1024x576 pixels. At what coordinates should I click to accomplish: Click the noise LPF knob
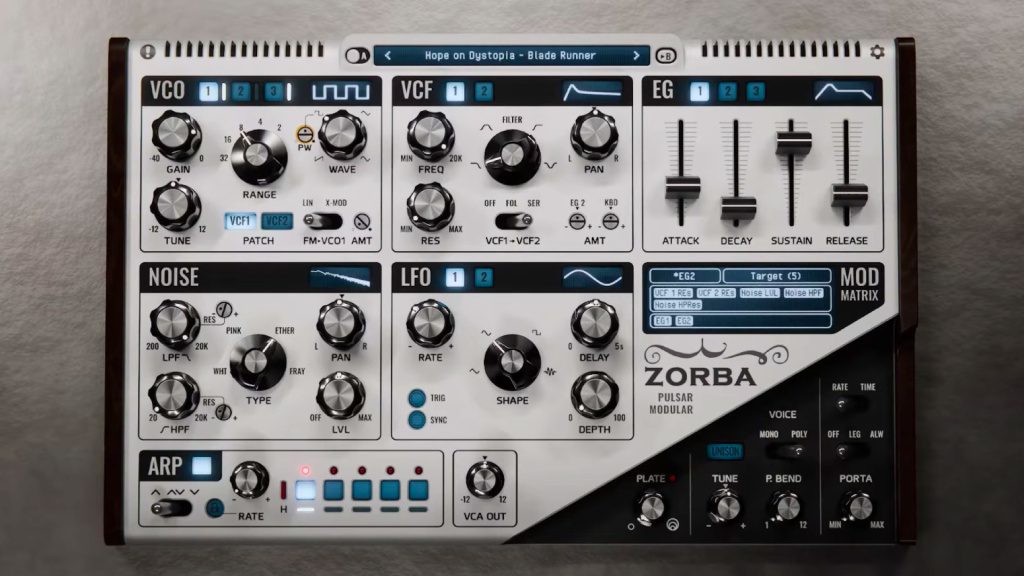pyautogui.click(x=174, y=323)
